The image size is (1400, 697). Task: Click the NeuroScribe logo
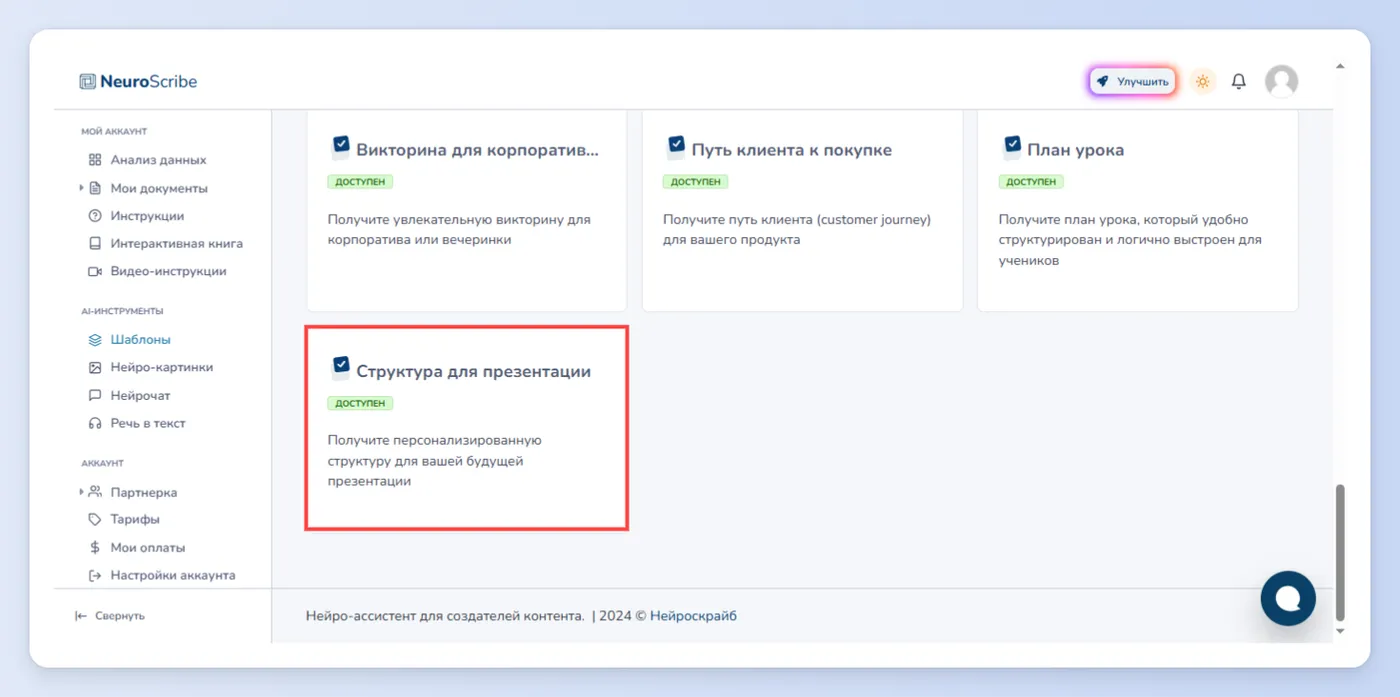pyautogui.click(x=138, y=82)
